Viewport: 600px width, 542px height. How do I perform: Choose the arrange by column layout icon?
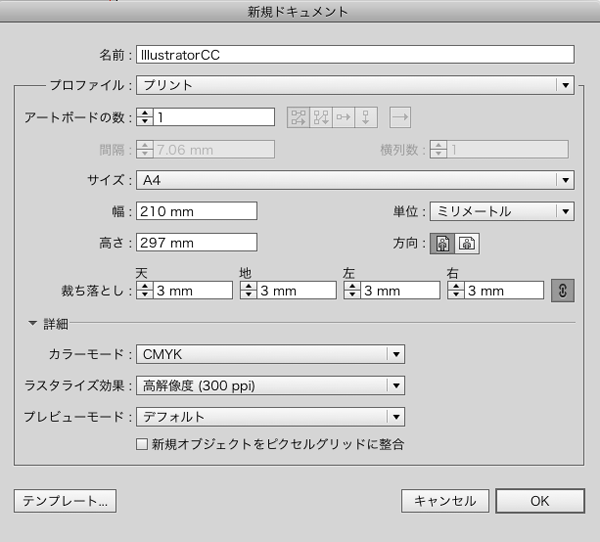pos(367,117)
